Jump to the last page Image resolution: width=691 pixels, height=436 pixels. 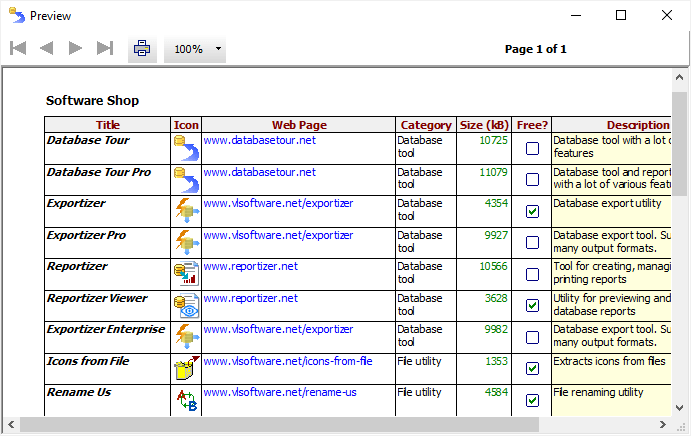coord(104,48)
